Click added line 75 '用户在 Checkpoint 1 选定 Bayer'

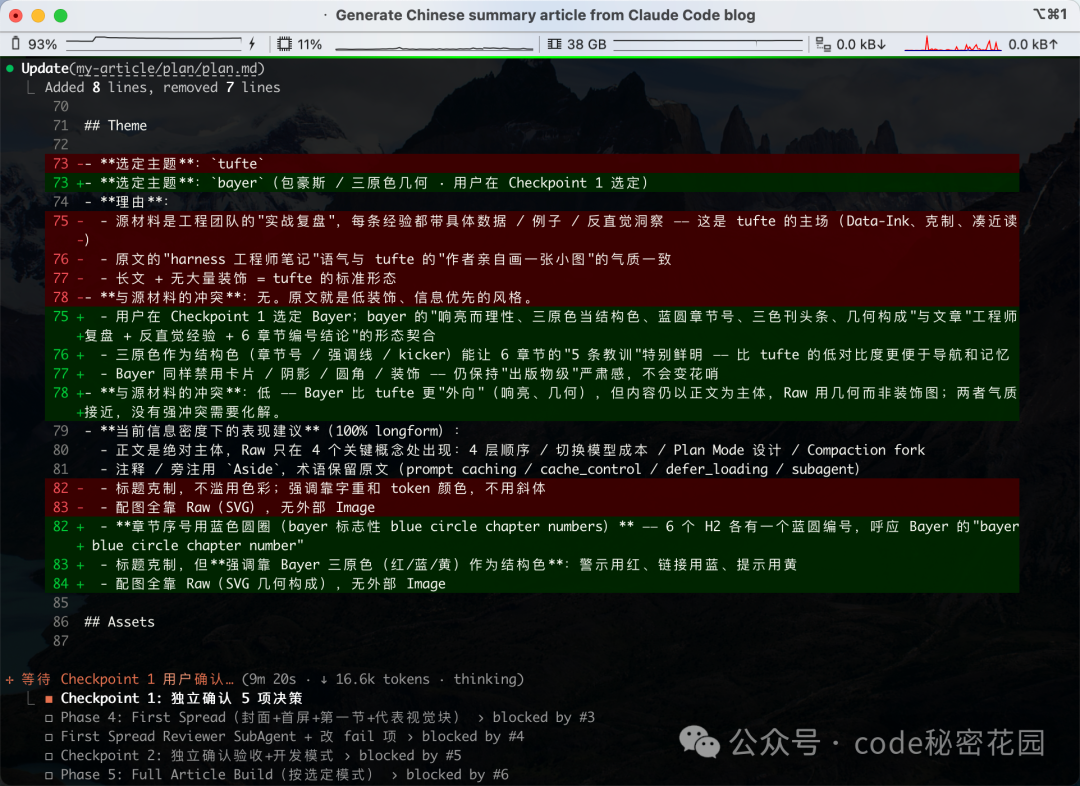pos(532,326)
